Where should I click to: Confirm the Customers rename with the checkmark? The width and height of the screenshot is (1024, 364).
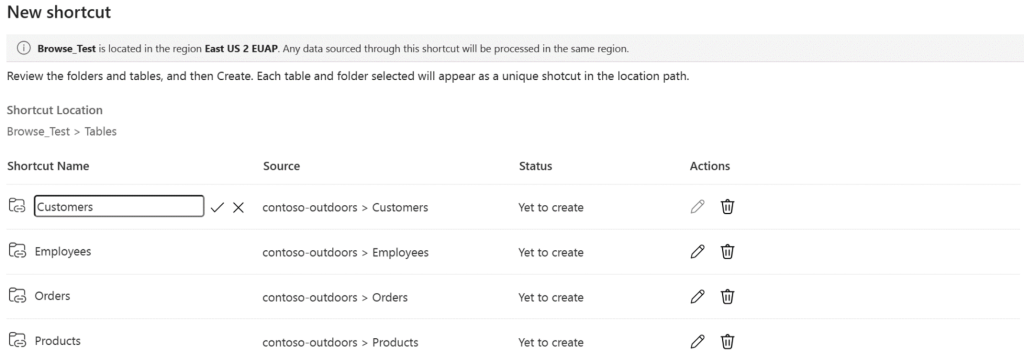tap(217, 207)
